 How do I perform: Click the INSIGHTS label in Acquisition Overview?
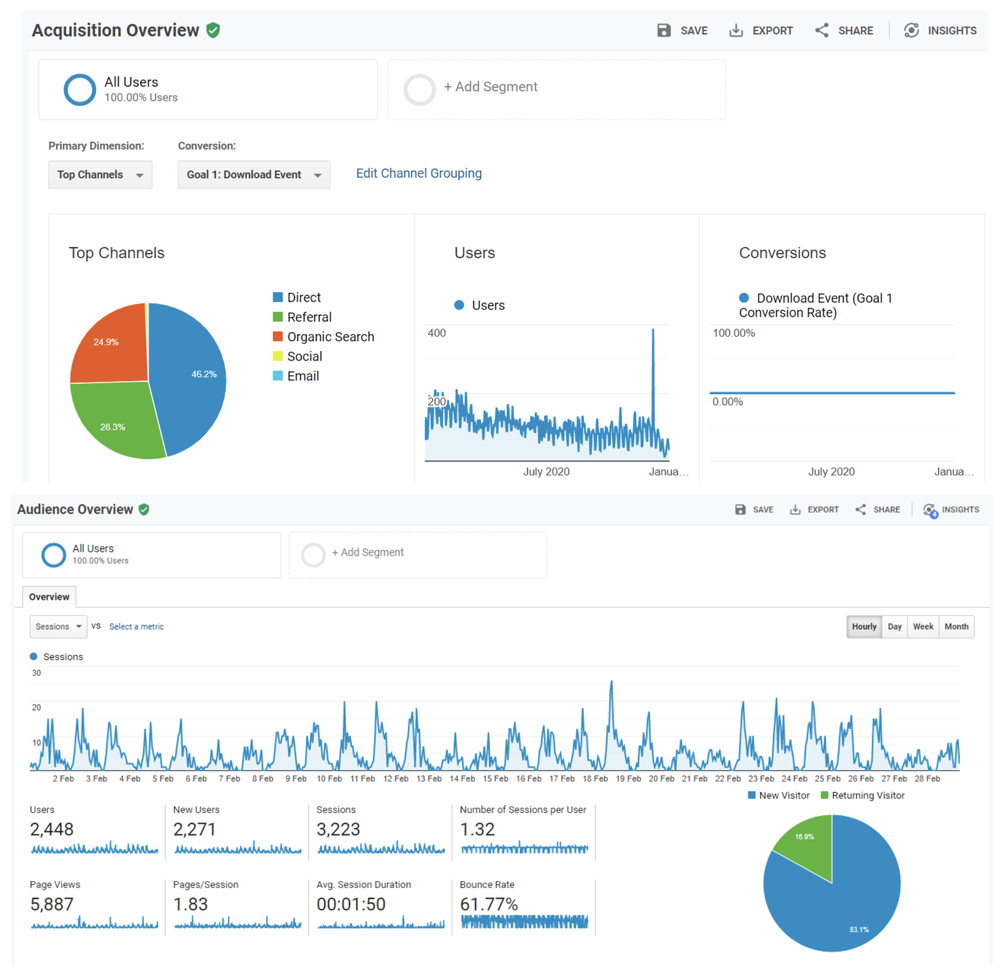(952, 31)
